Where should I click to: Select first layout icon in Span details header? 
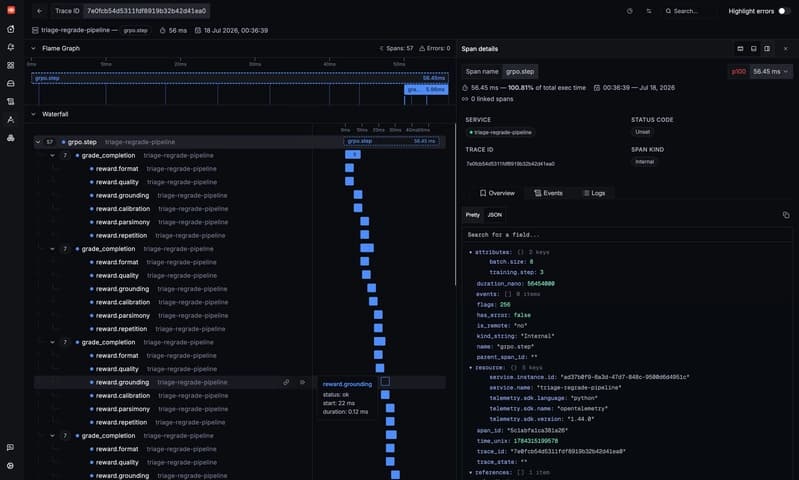point(740,48)
